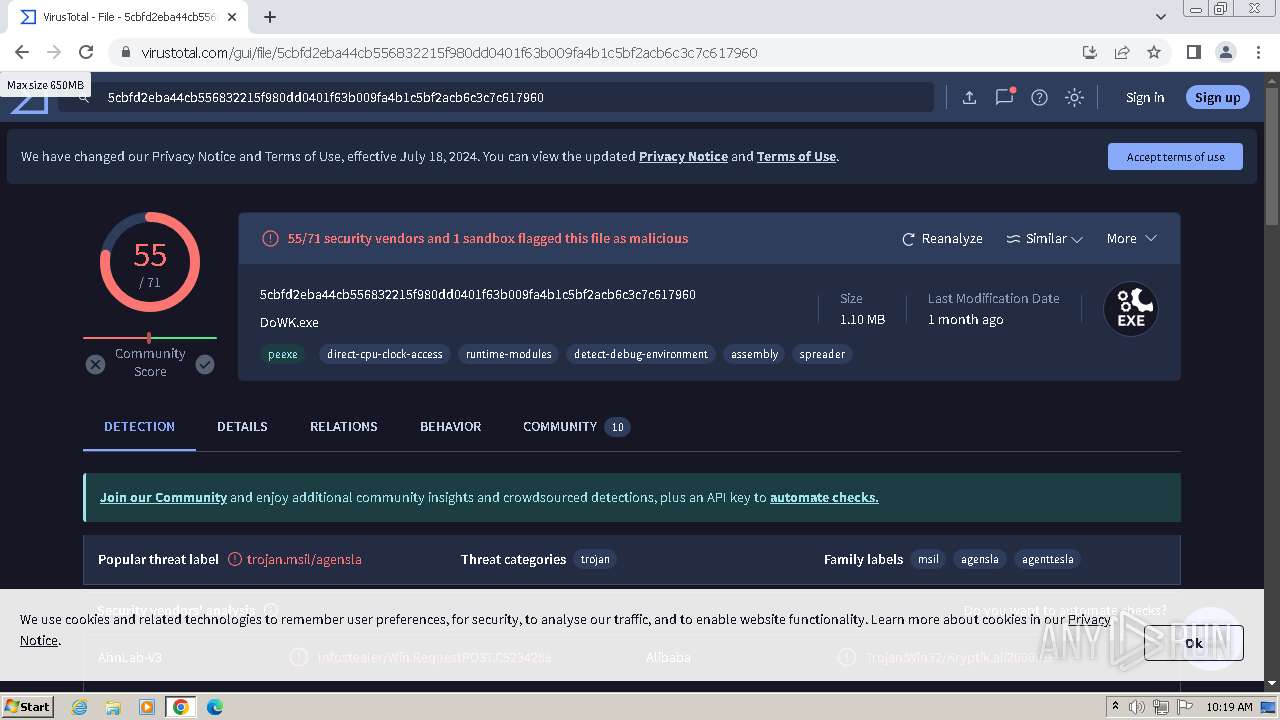1280x720 pixels.
Task: Click the trojan.msil/agensla threat label
Action: pos(304,559)
